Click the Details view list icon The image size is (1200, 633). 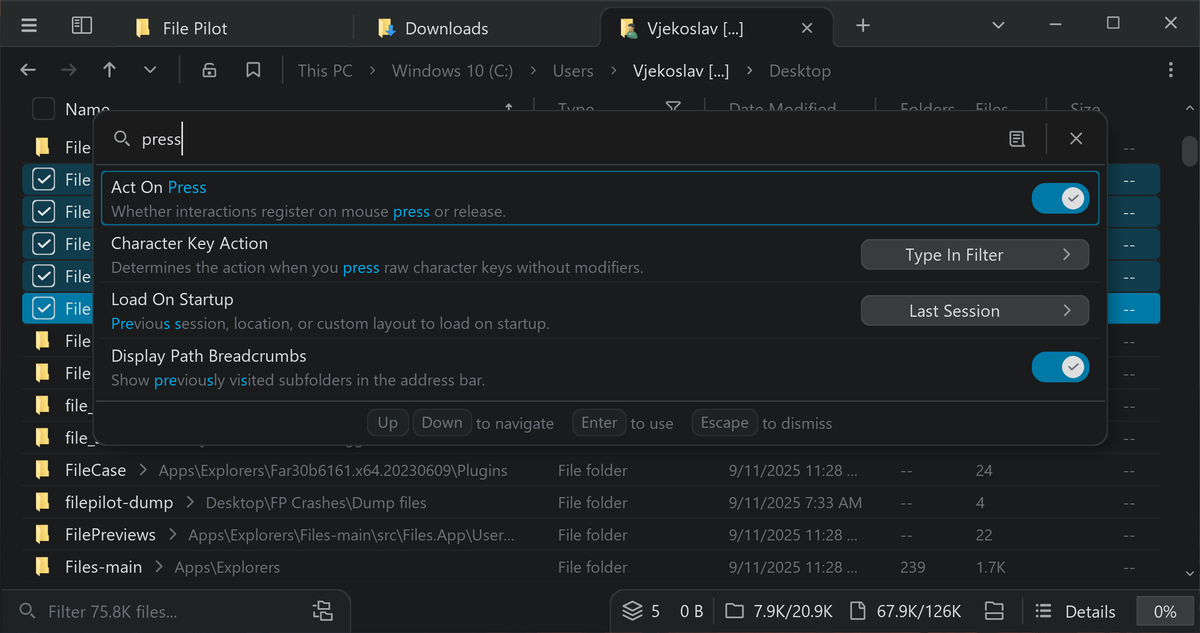coord(1043,611)
